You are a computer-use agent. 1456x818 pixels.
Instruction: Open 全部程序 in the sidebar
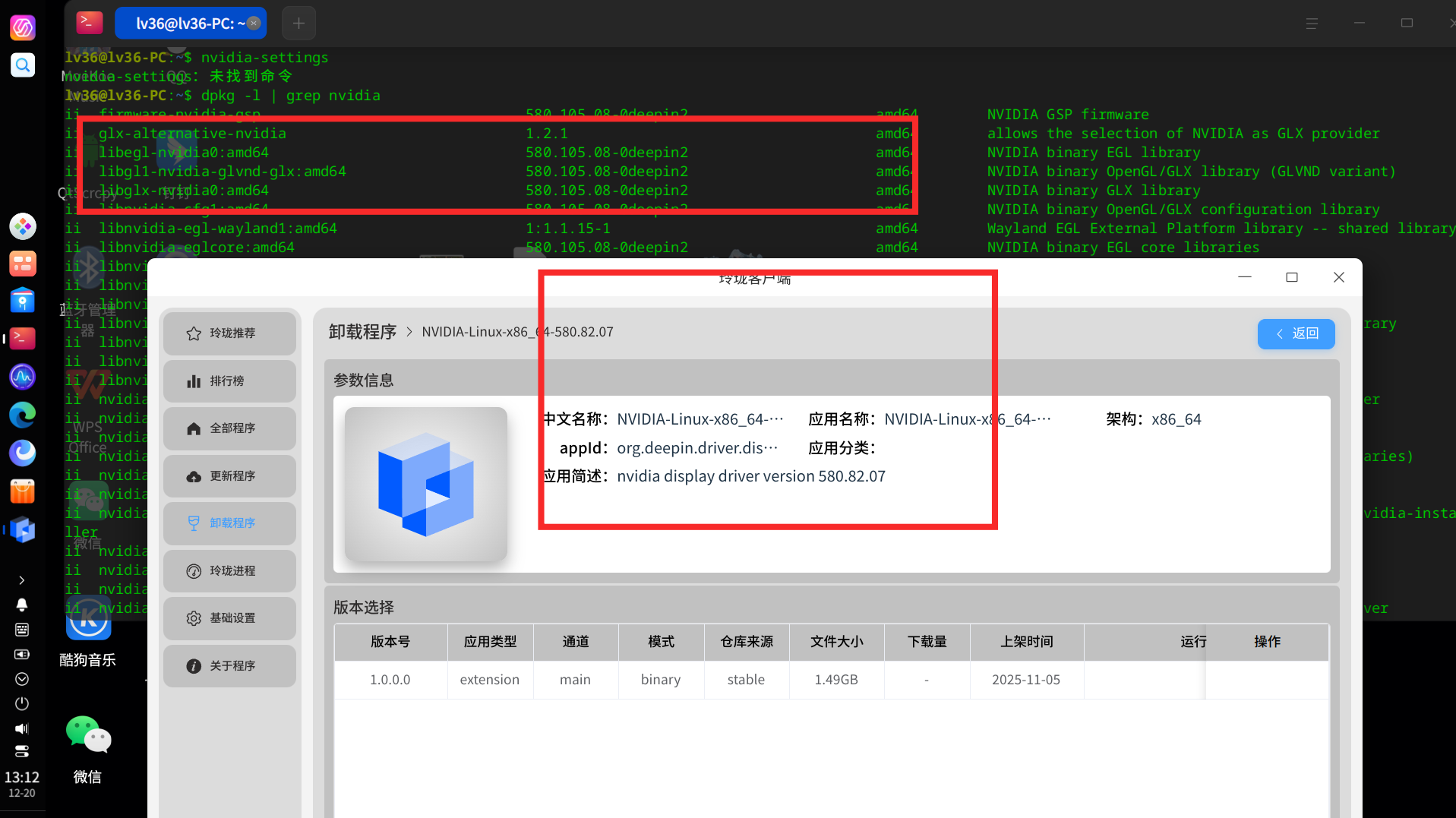[x=229, y=428]
